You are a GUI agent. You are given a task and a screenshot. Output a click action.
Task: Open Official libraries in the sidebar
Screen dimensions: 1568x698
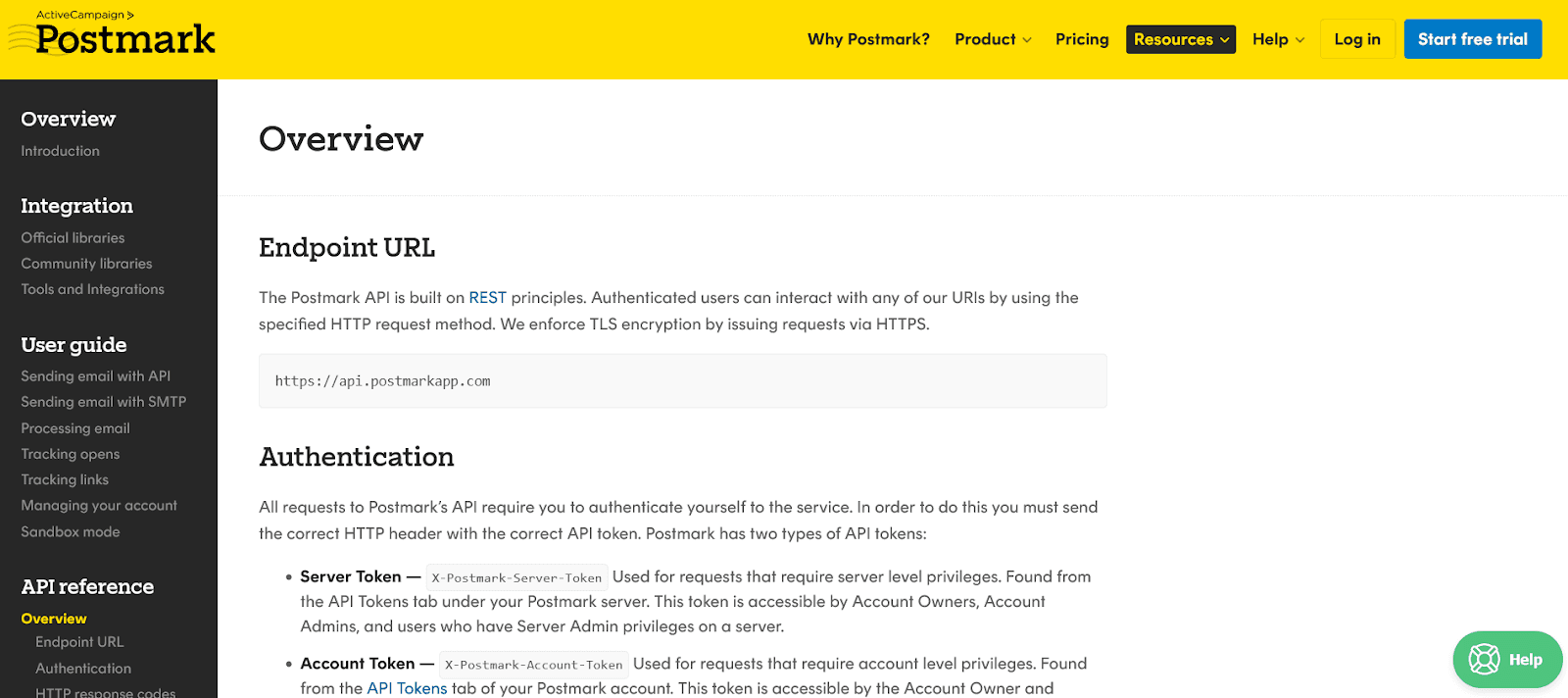point(73,238)
